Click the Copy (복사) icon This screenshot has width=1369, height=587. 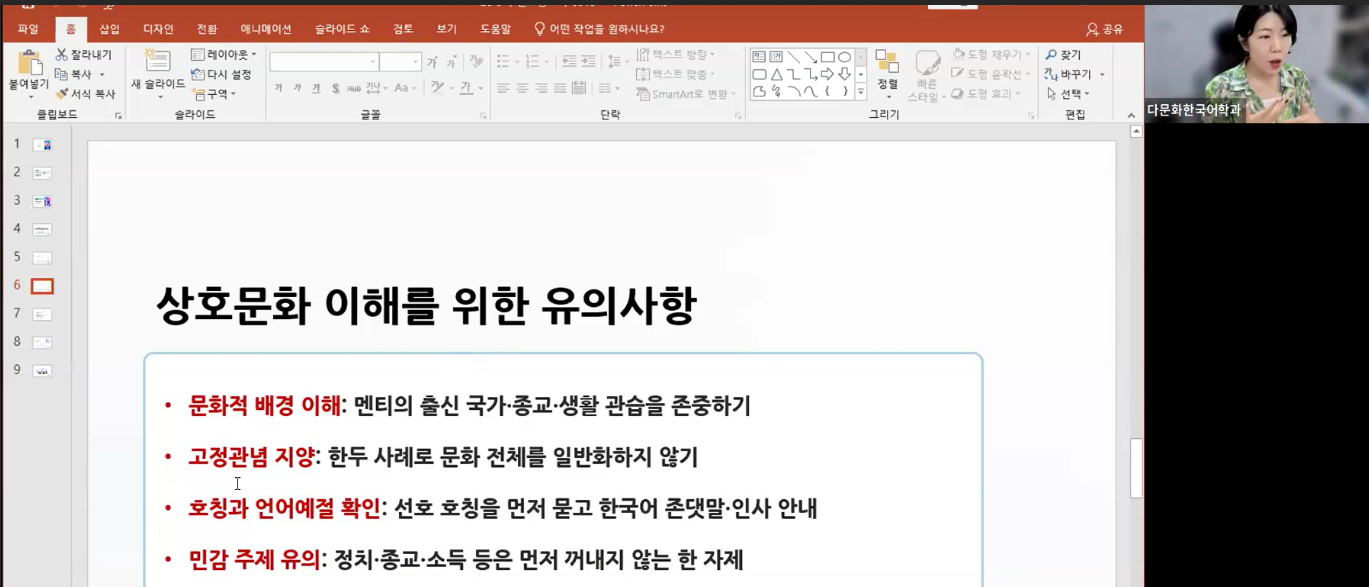(x=62, y=74)
